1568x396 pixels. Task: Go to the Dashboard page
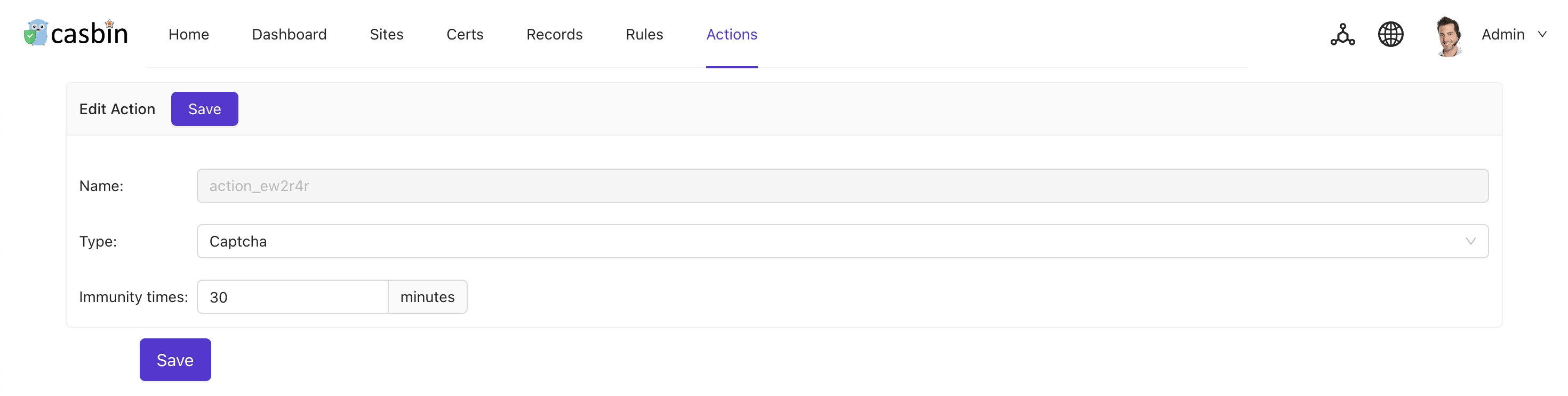click(x=289, y=35)
